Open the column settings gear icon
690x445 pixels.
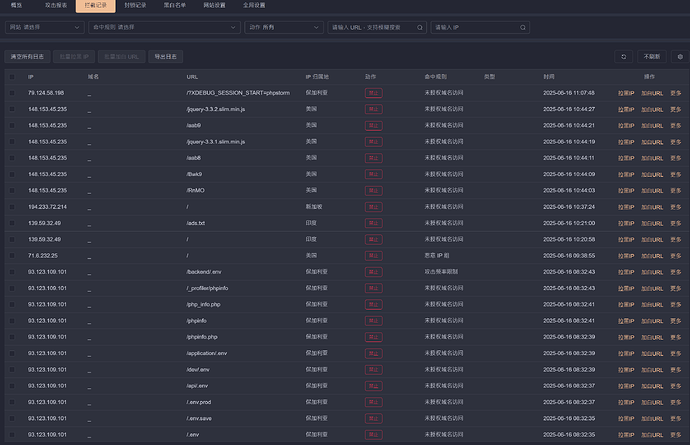680,57
